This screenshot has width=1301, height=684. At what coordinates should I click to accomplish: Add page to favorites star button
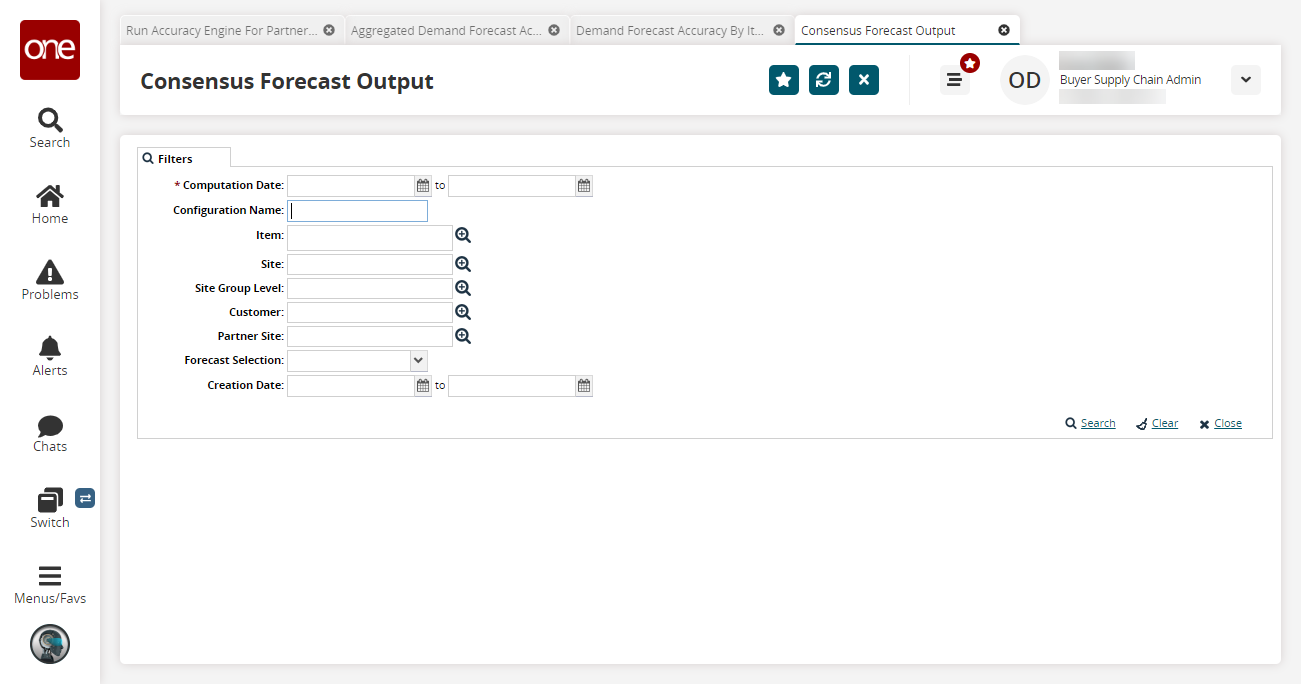[x=784, y=80]
